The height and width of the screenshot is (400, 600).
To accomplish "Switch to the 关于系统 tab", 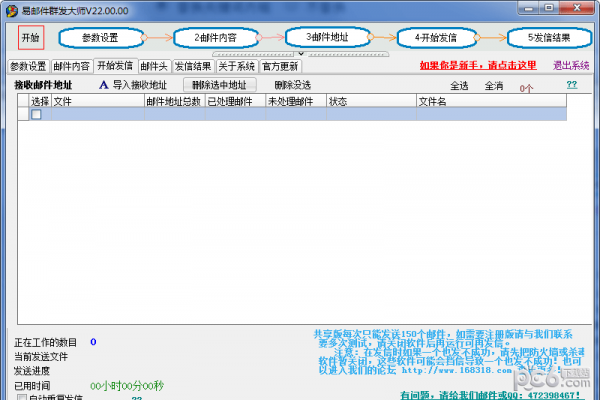I will pos(237,66).
